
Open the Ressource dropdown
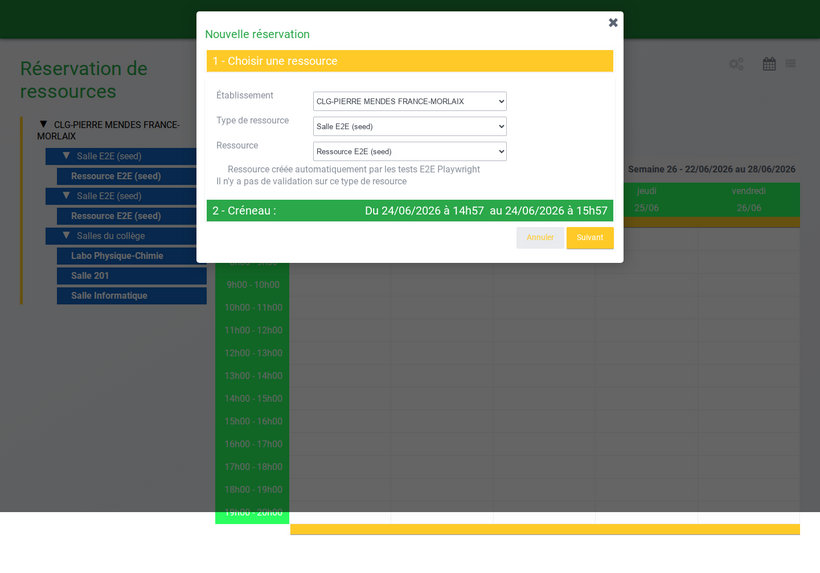click(409, 152)
